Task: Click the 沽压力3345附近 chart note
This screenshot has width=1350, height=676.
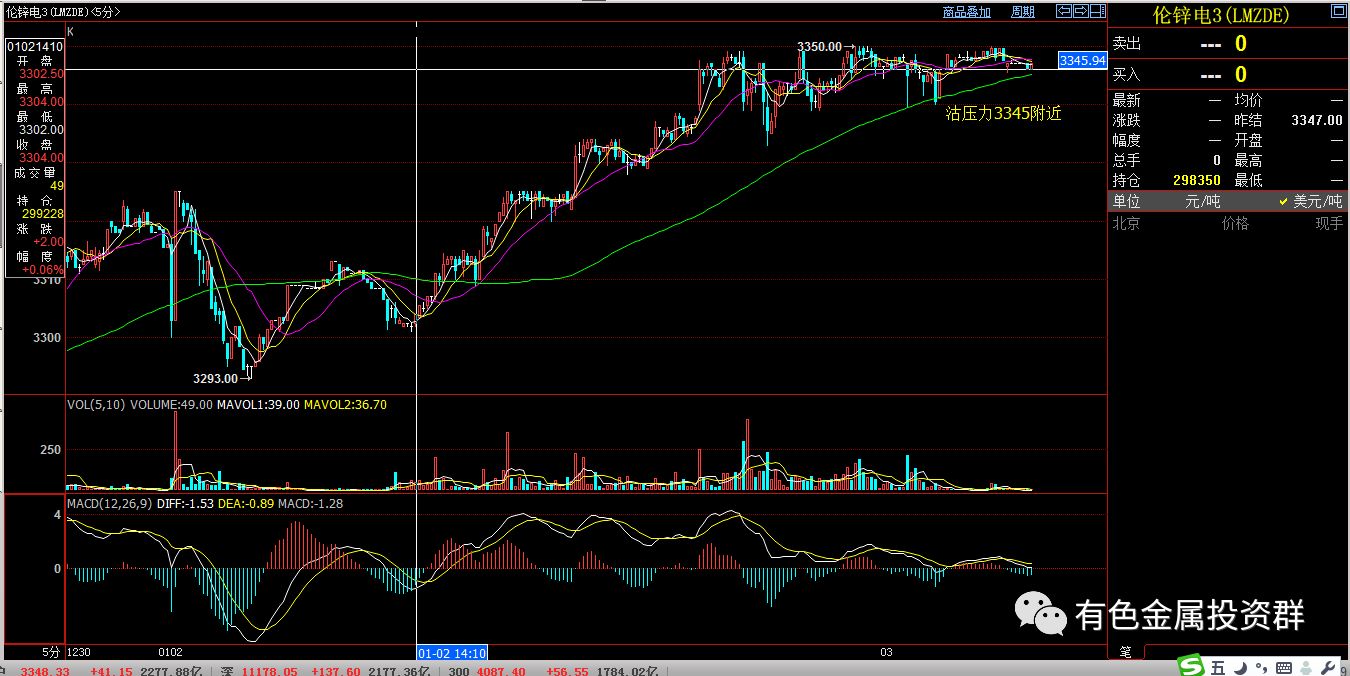Action: click(1003, 114)
